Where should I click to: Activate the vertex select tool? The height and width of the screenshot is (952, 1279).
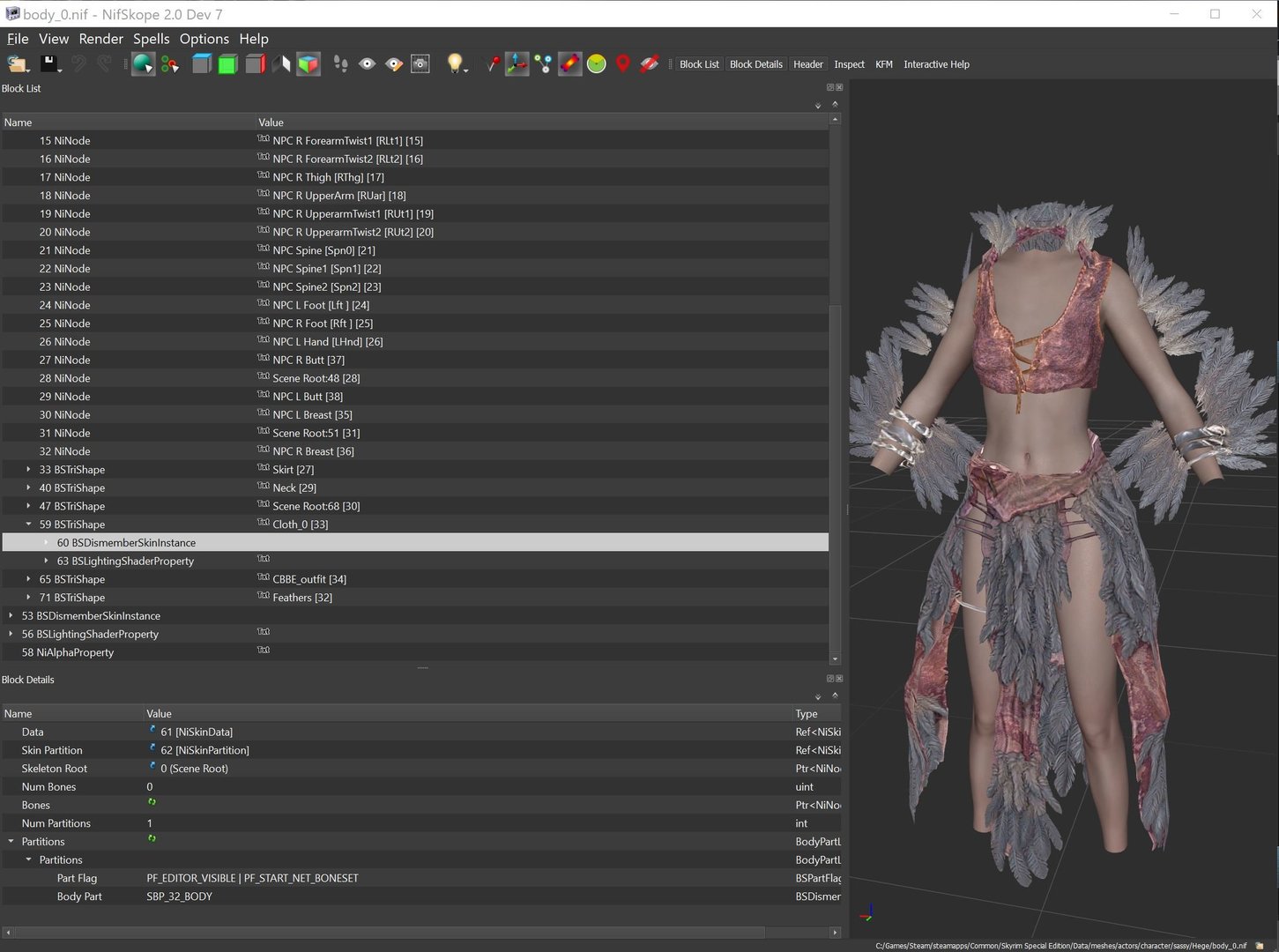click(169, 63)
